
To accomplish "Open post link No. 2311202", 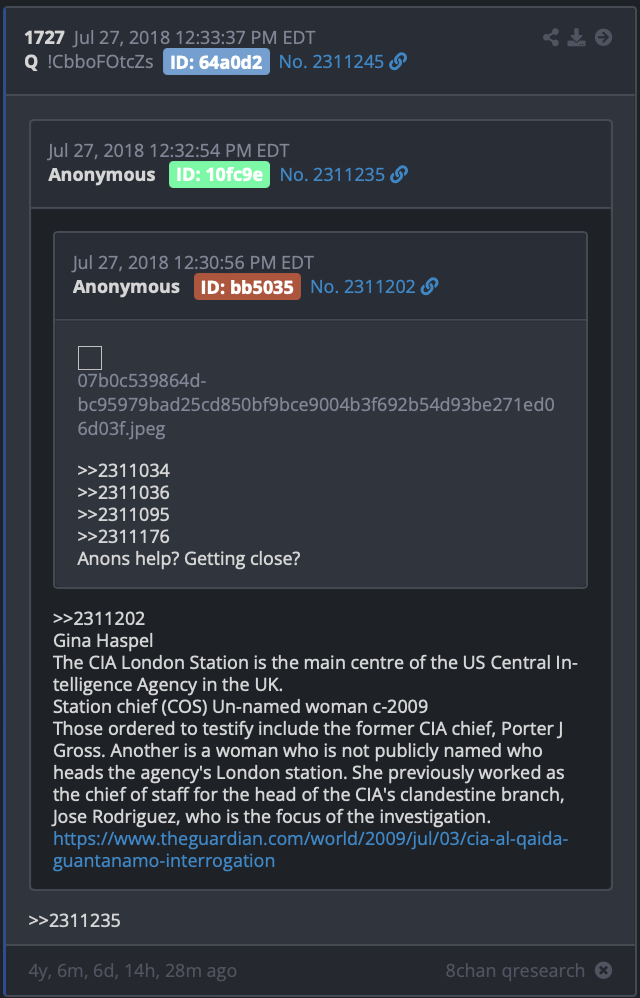I will (x=363, y=286).
